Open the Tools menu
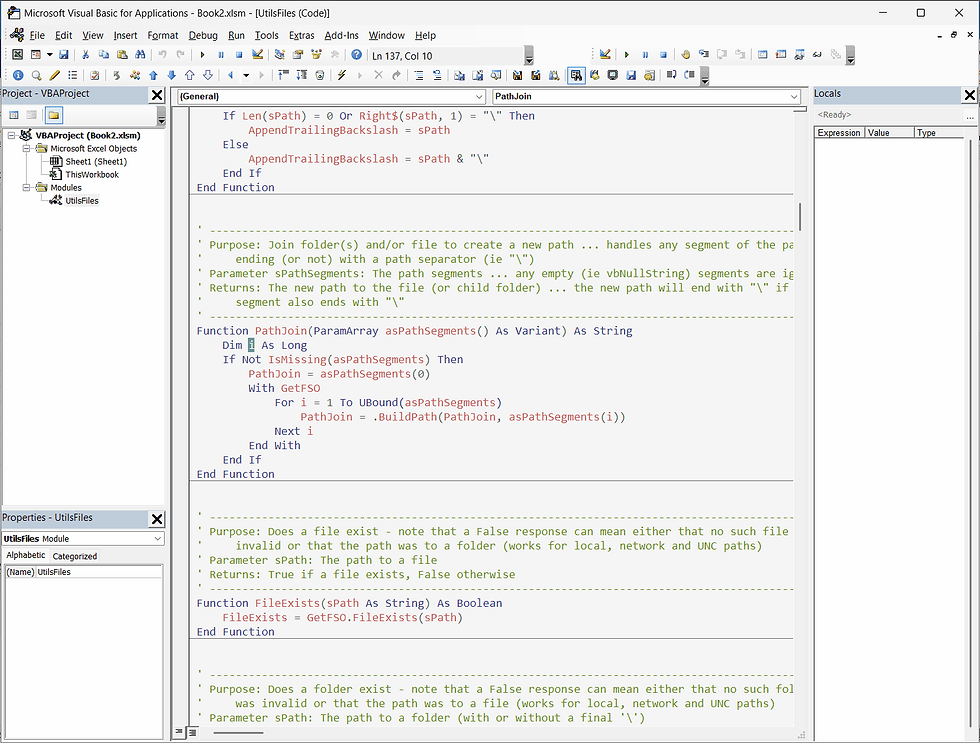This screenshot has width=980, height=743. [266, 36]
